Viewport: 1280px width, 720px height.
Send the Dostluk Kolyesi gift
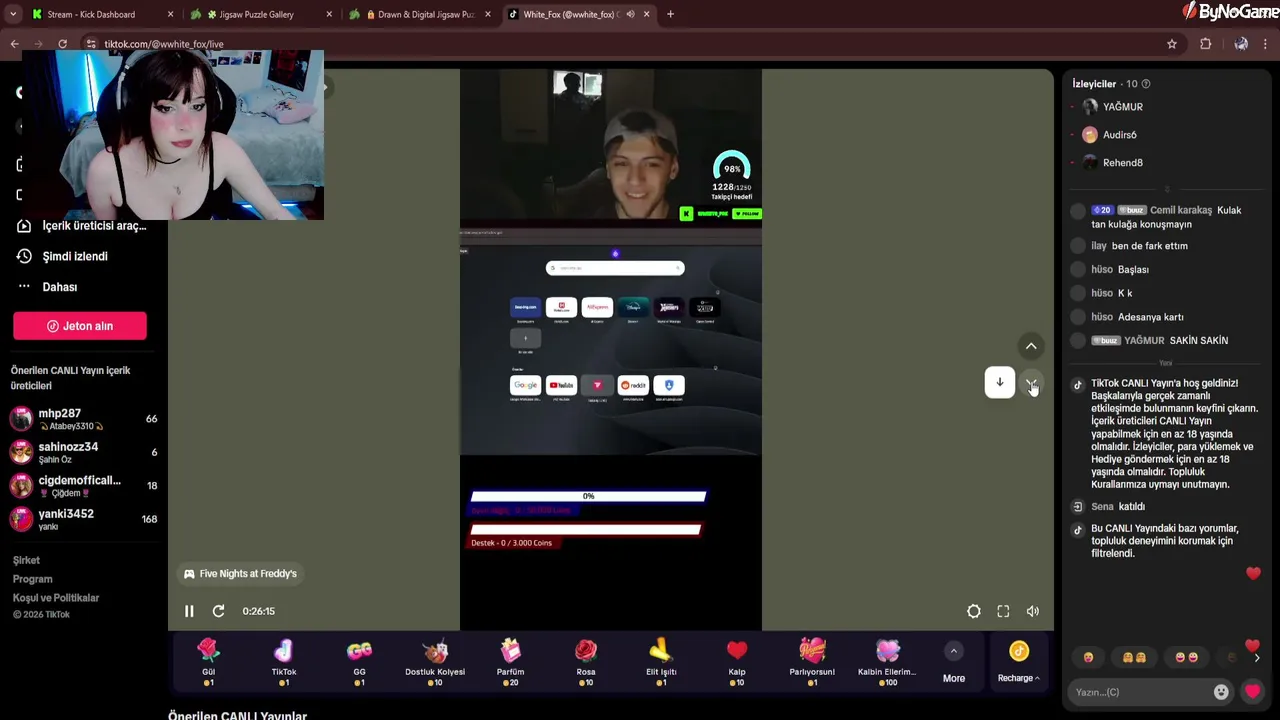pos(435,661)
